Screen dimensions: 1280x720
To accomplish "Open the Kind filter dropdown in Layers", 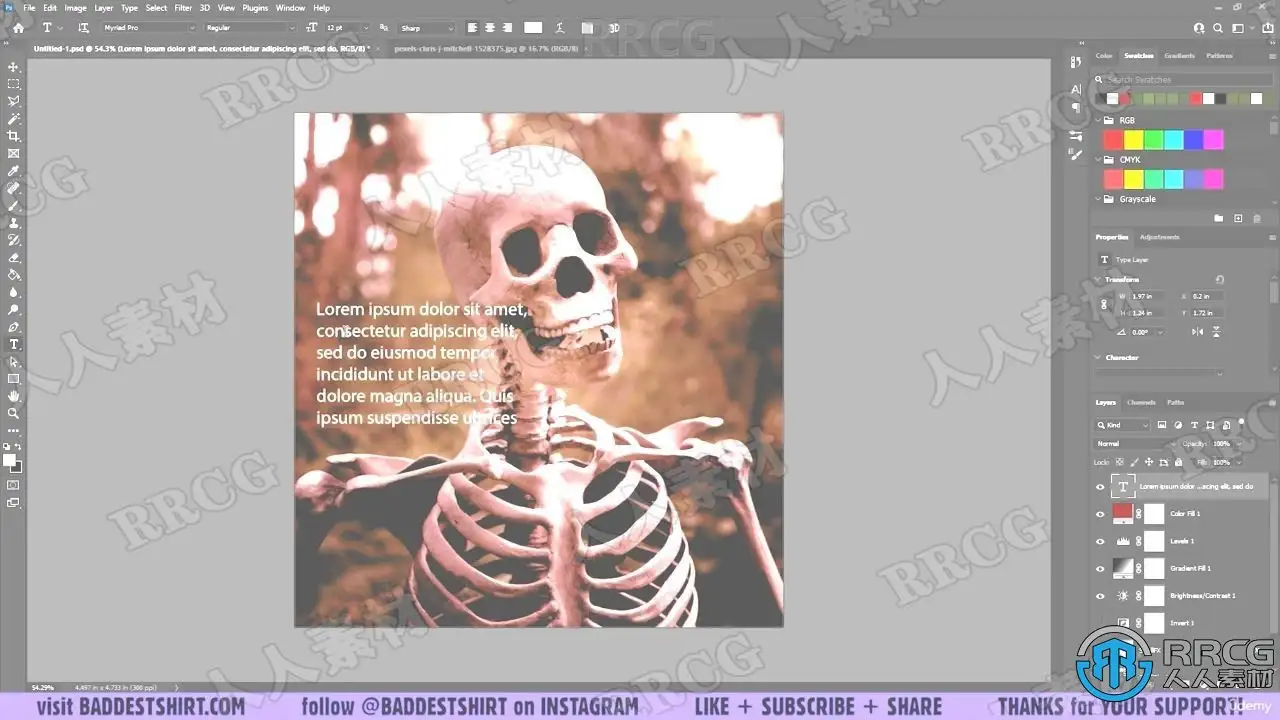I will click(1124, 425).
